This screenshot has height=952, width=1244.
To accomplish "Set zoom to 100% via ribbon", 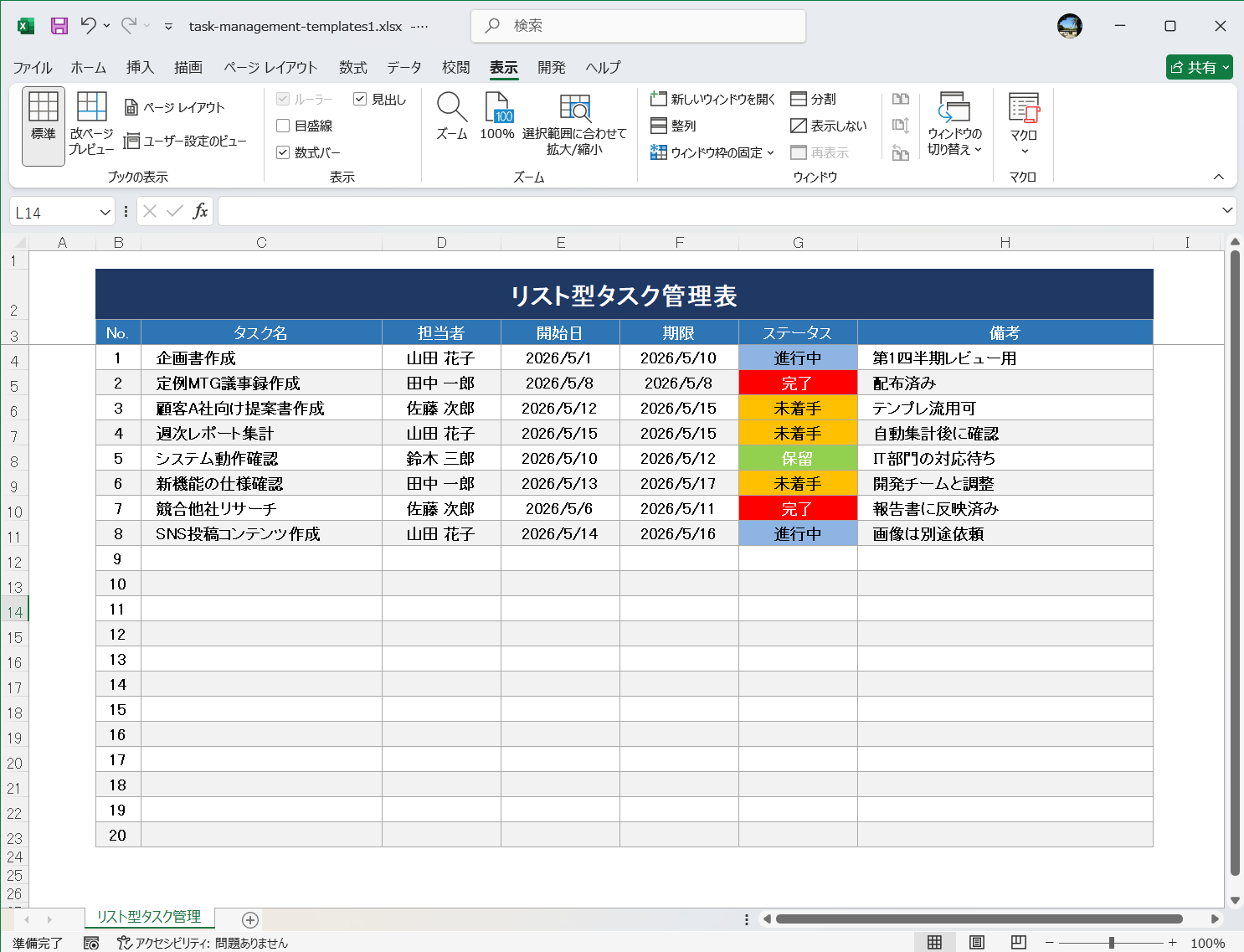I will pyautogui.click(x=497, y=117).
